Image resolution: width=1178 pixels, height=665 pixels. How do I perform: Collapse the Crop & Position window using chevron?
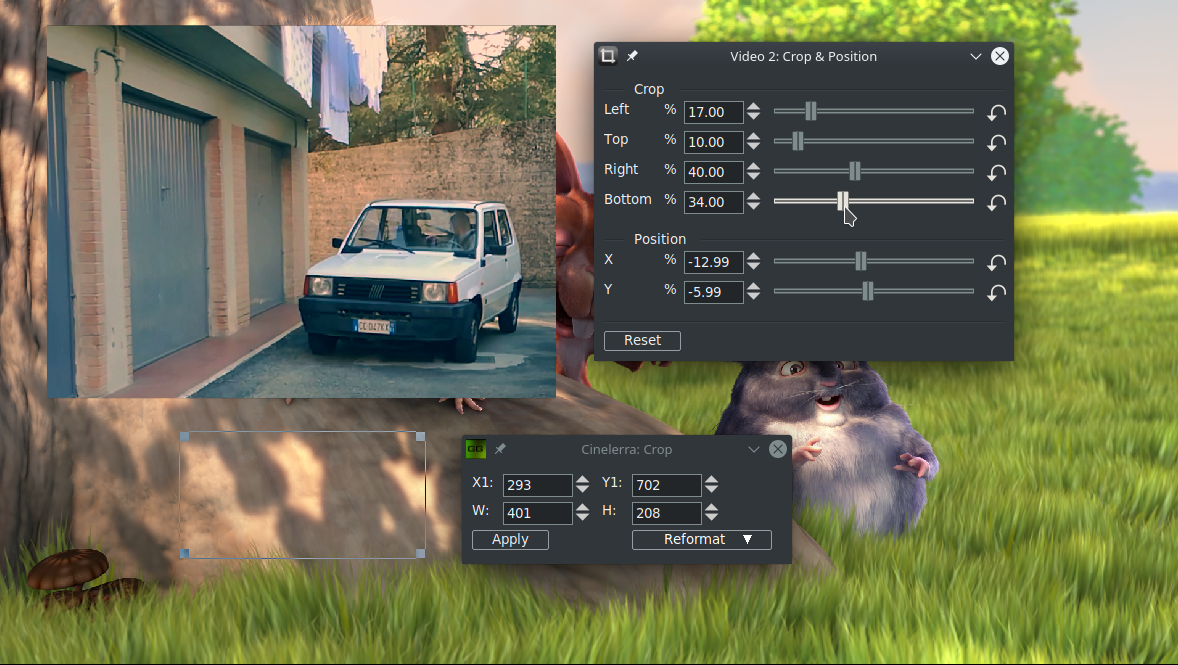click(976, 56)
